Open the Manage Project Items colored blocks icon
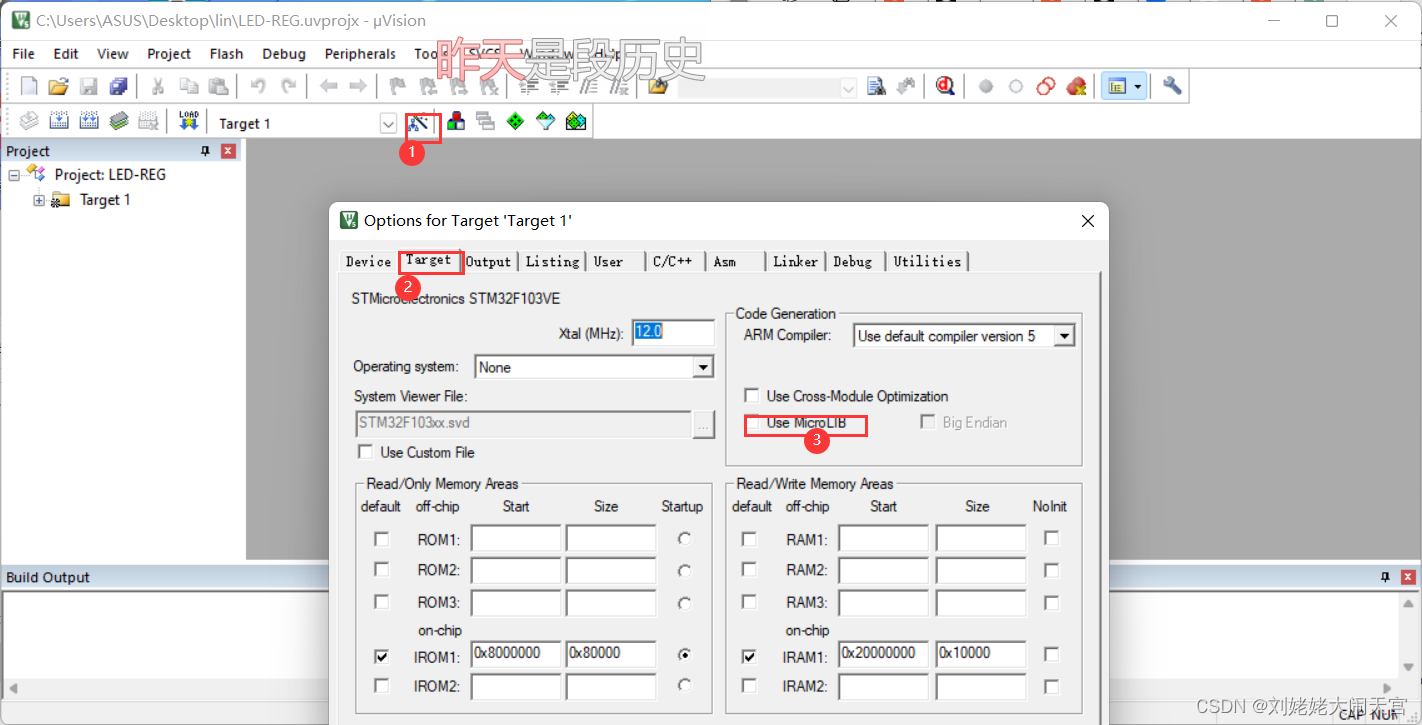 [x=456, y=122]
